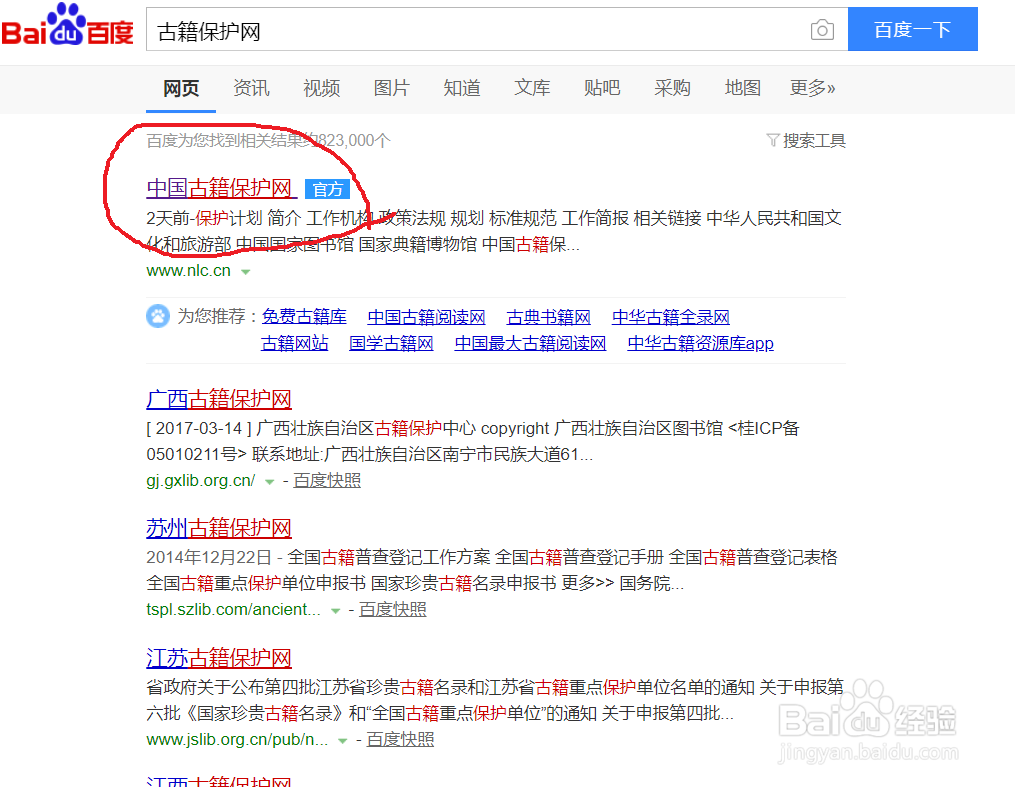Click the 搜索工具 funnel icon
Viewport: 1015px width, 787px height.
click(x=773, y=140)
